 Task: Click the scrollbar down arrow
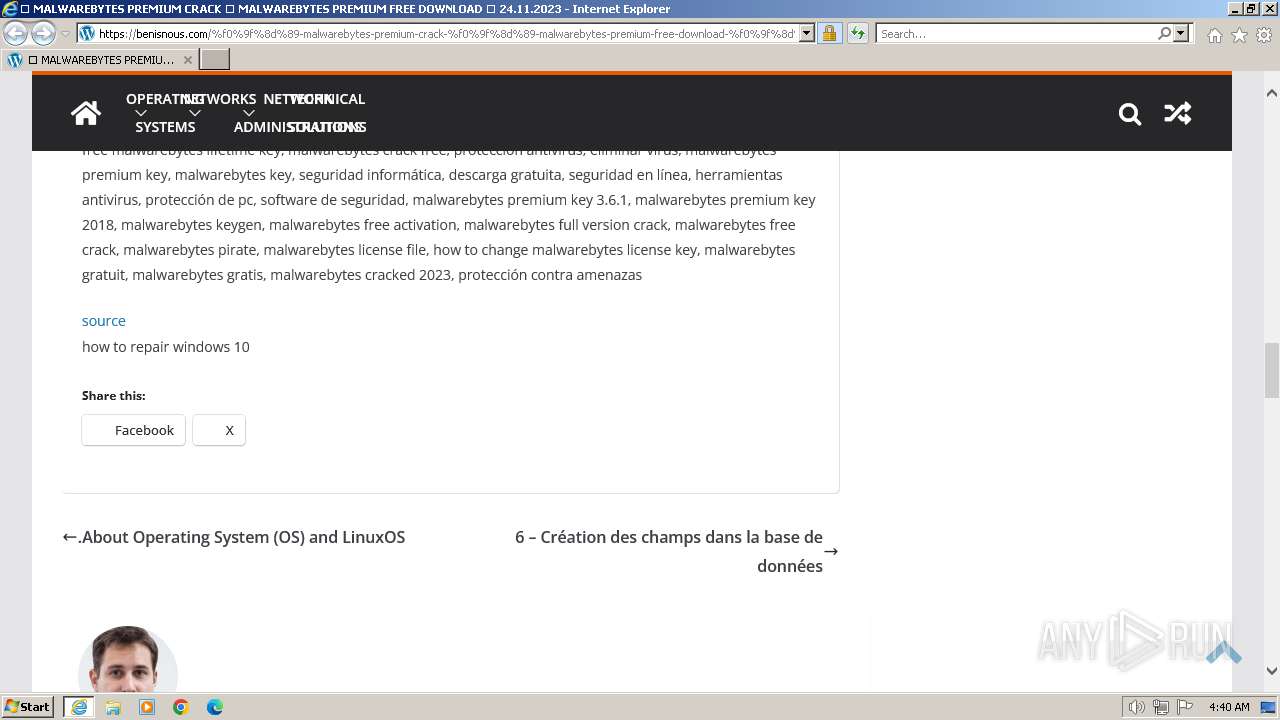[1272, 672]
